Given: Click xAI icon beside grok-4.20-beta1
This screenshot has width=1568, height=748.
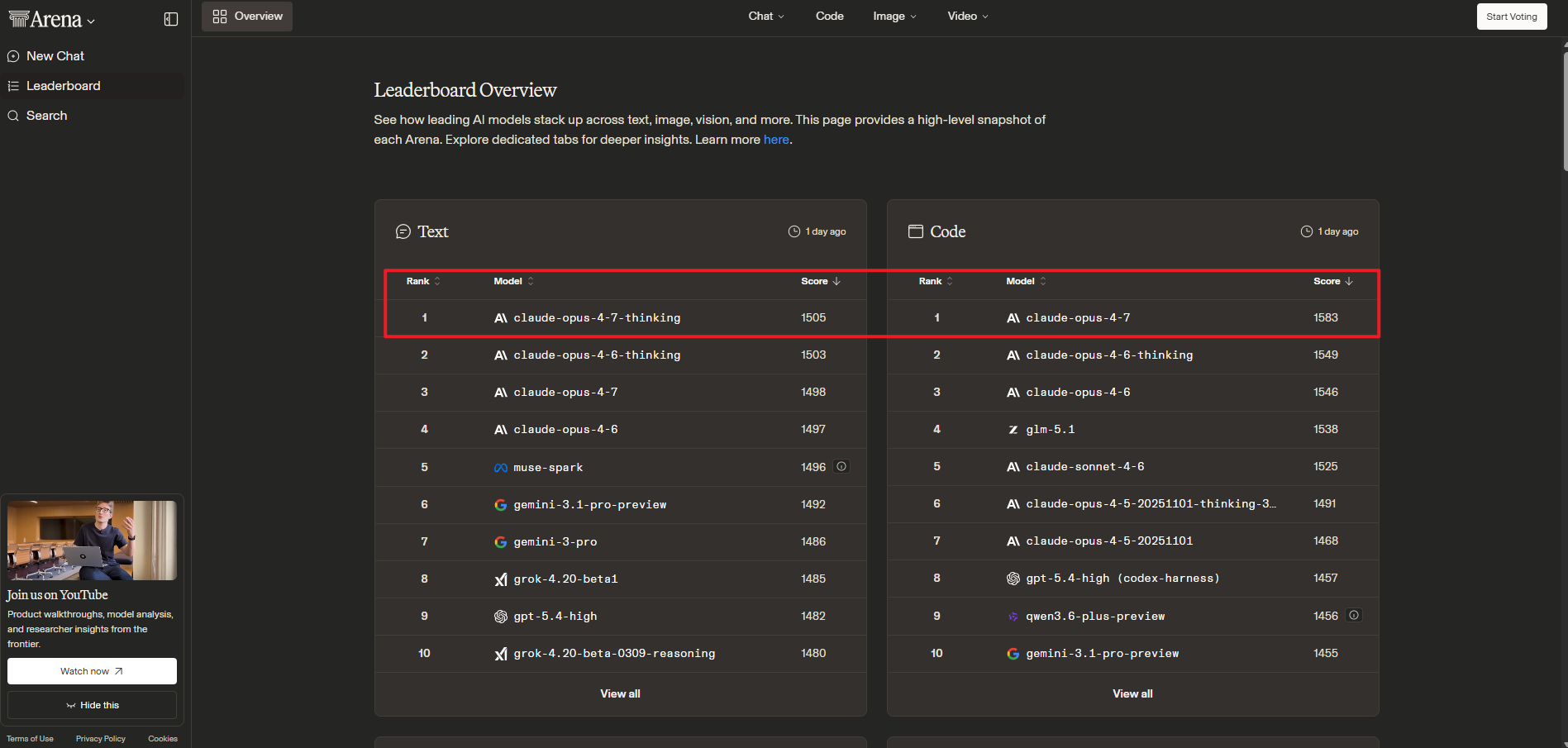Looking at the screenshot, I should pos(501,579).
